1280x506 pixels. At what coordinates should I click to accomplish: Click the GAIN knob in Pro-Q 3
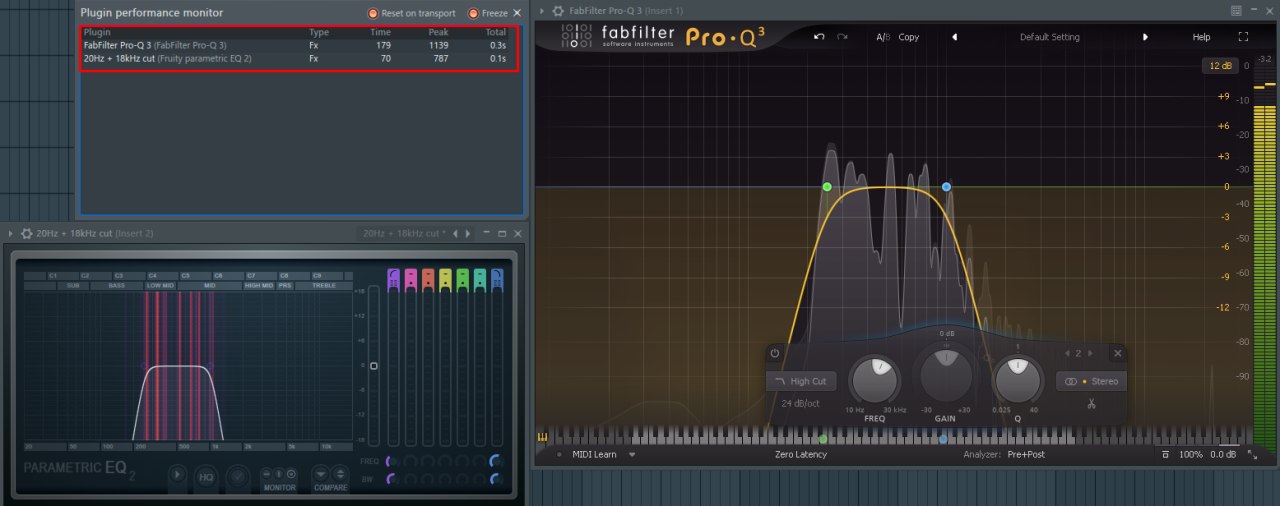946,377
